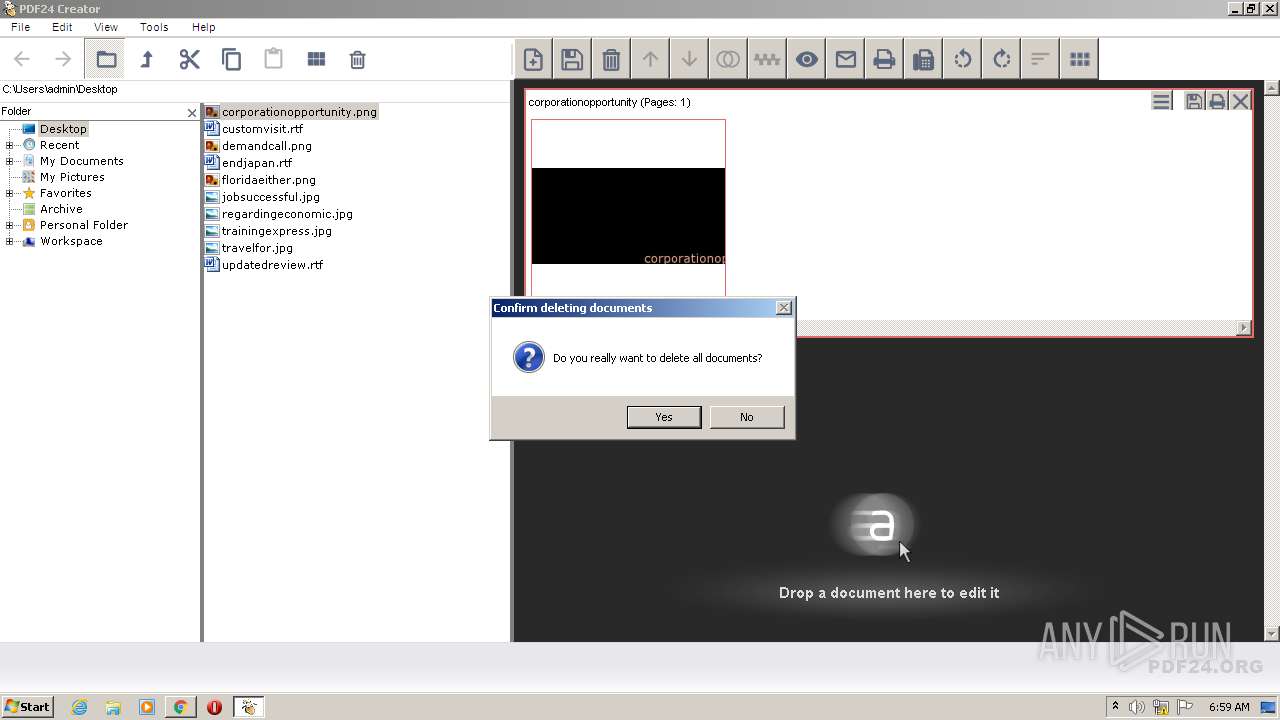The height and width of the screenshot is (720, 1280).
Task: Click the scissors cut icon
Action: pyautogui.click(x=189, y=60)
